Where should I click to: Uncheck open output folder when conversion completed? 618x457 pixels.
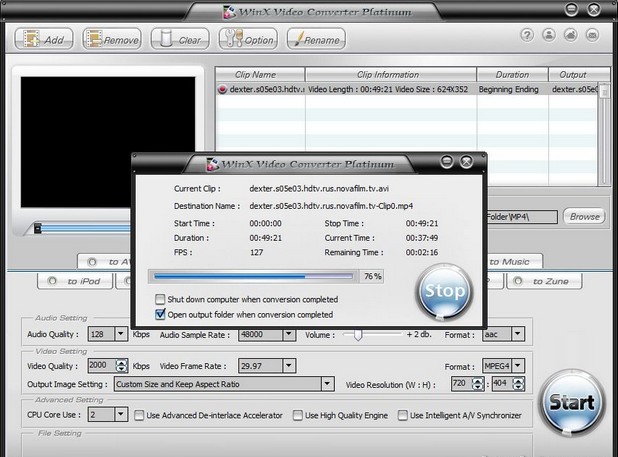coord(160,314)
